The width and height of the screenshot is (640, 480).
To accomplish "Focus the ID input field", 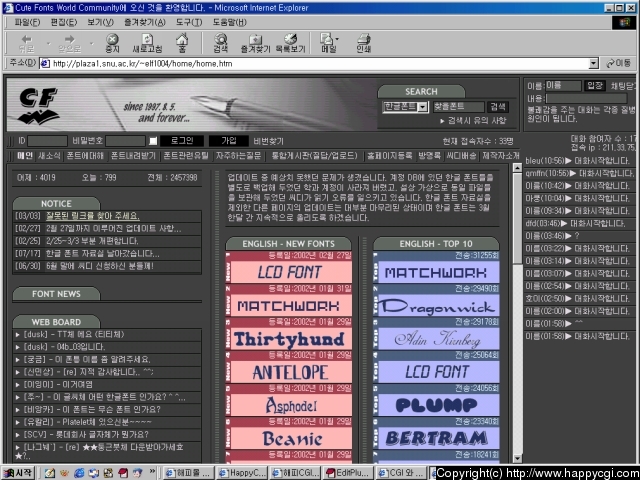I will click(47, 141).
